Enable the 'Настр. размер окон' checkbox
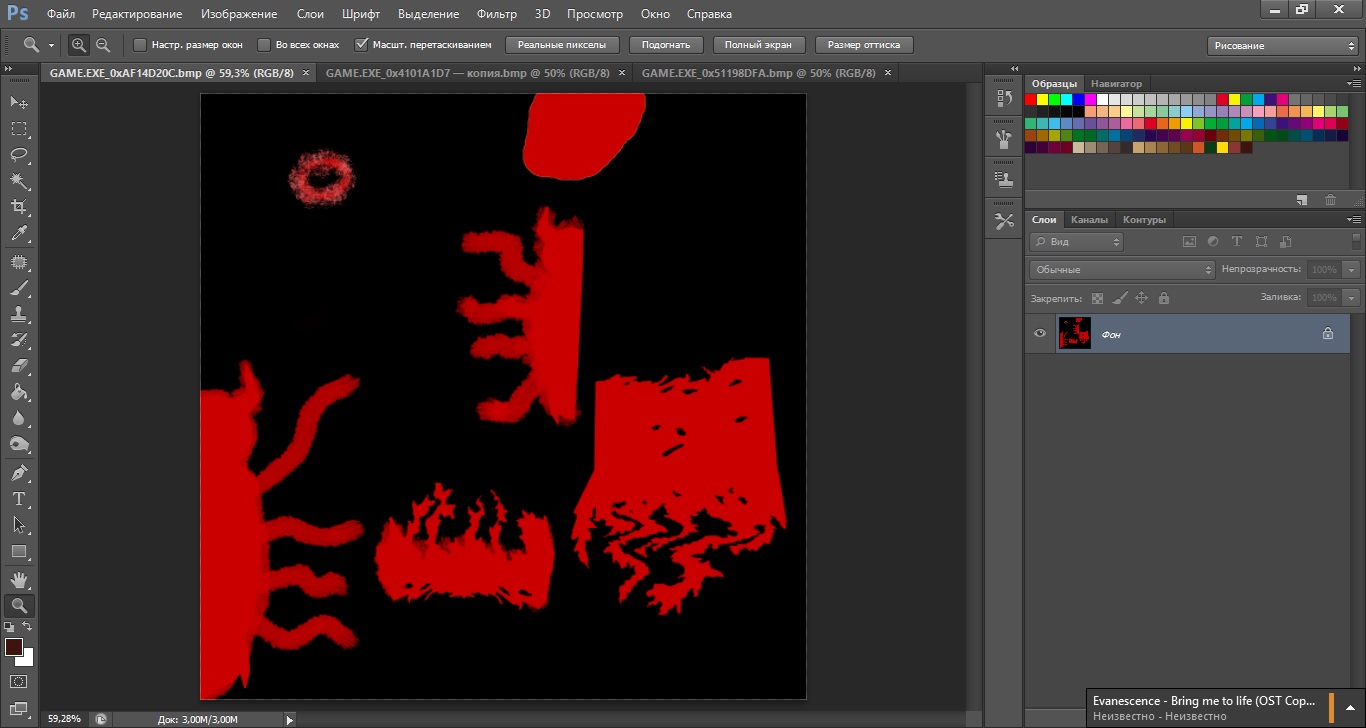 tap(140, 45)
